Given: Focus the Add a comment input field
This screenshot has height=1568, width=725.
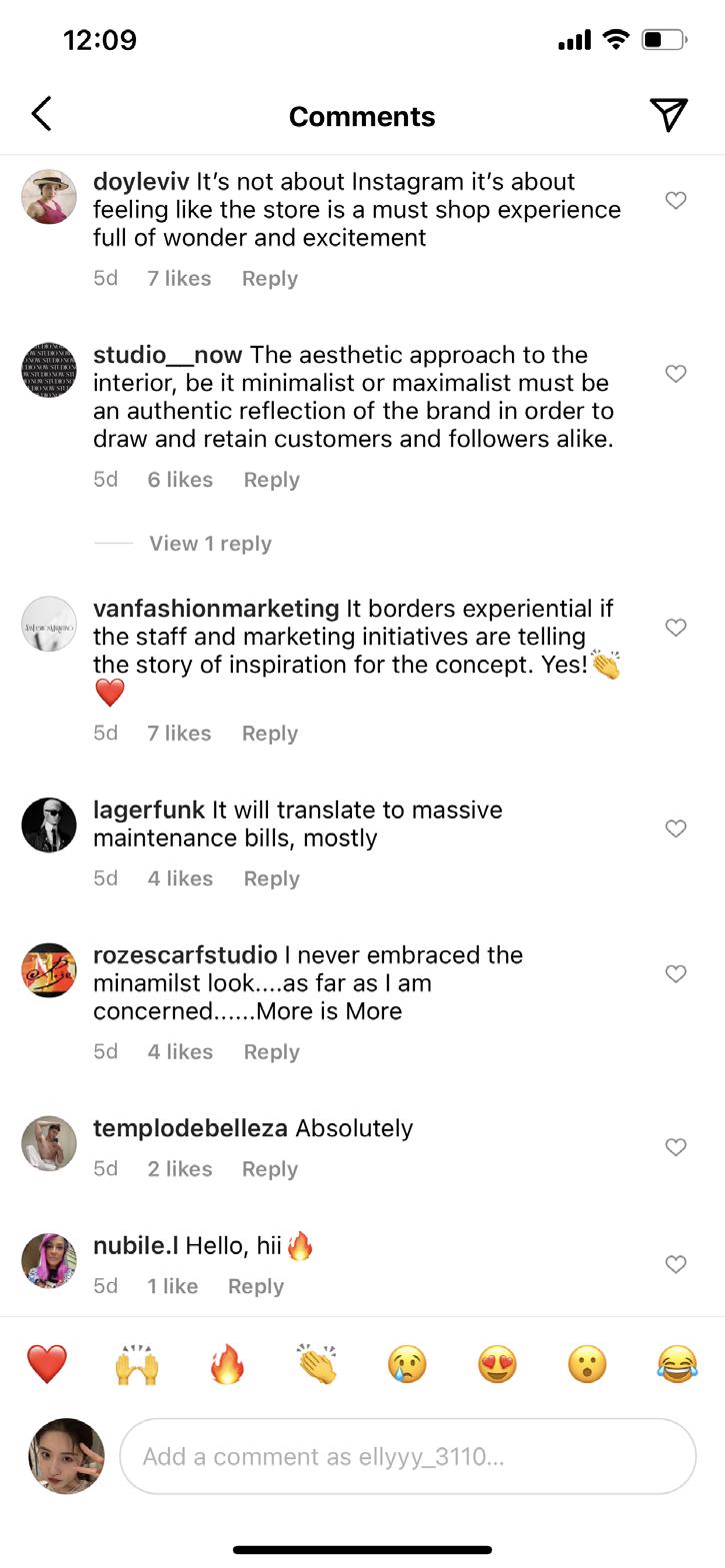Looking at the screenshot, I should pyautogui.click(x=407, y=1457).
